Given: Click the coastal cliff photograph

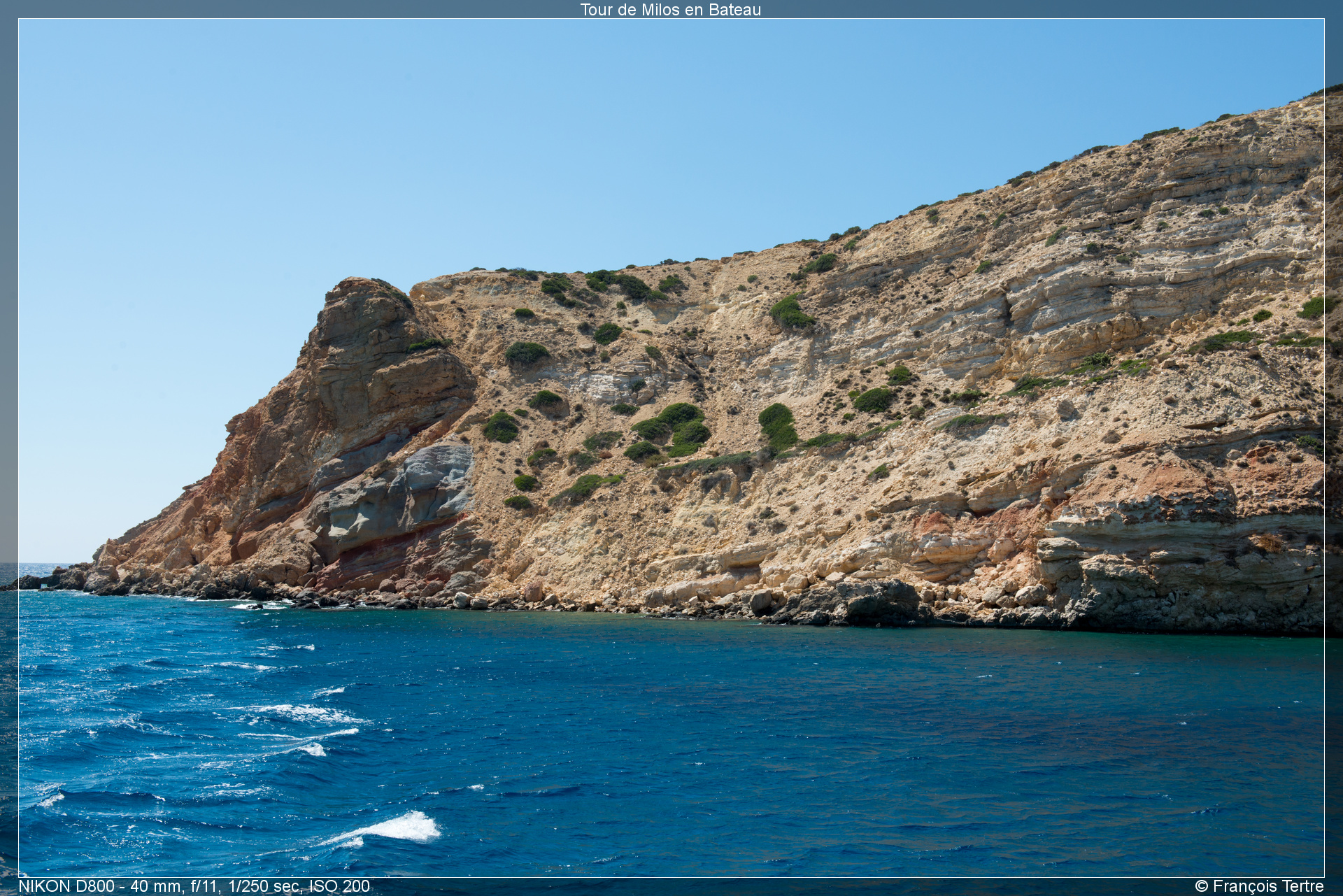Looking at the screenshot, I should 671,448.
